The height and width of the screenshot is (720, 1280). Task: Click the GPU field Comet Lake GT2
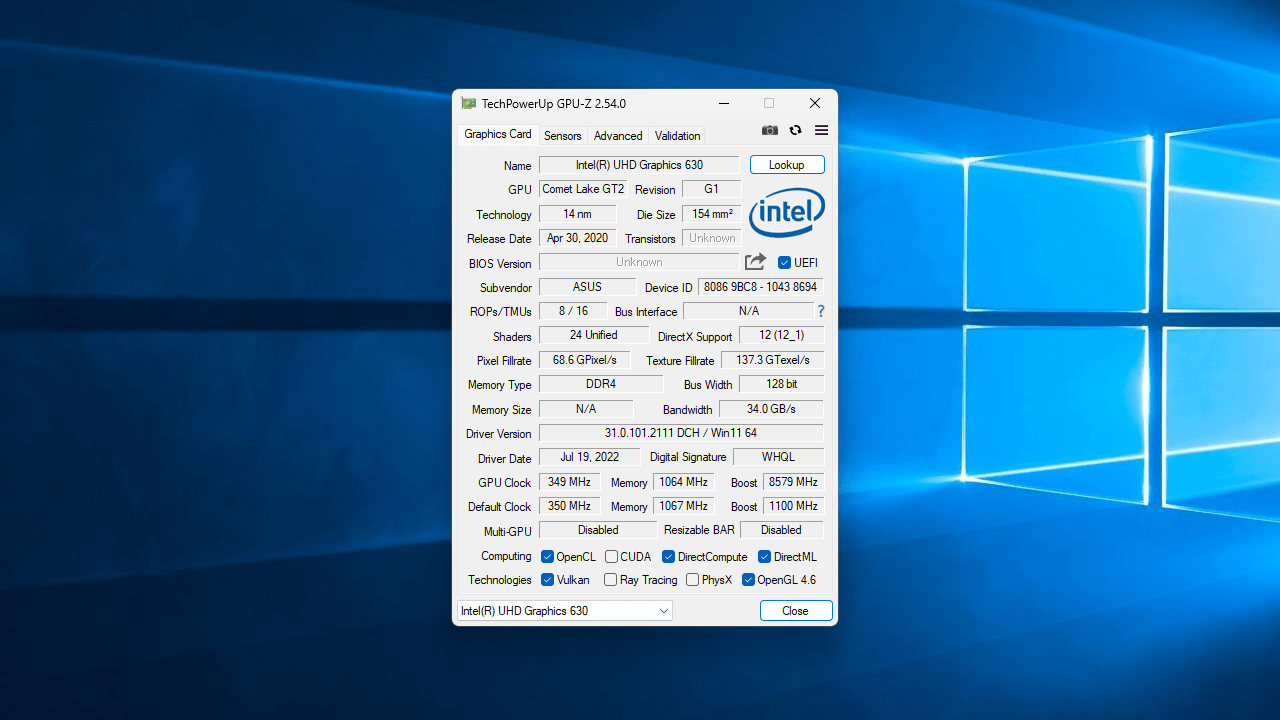583,189
